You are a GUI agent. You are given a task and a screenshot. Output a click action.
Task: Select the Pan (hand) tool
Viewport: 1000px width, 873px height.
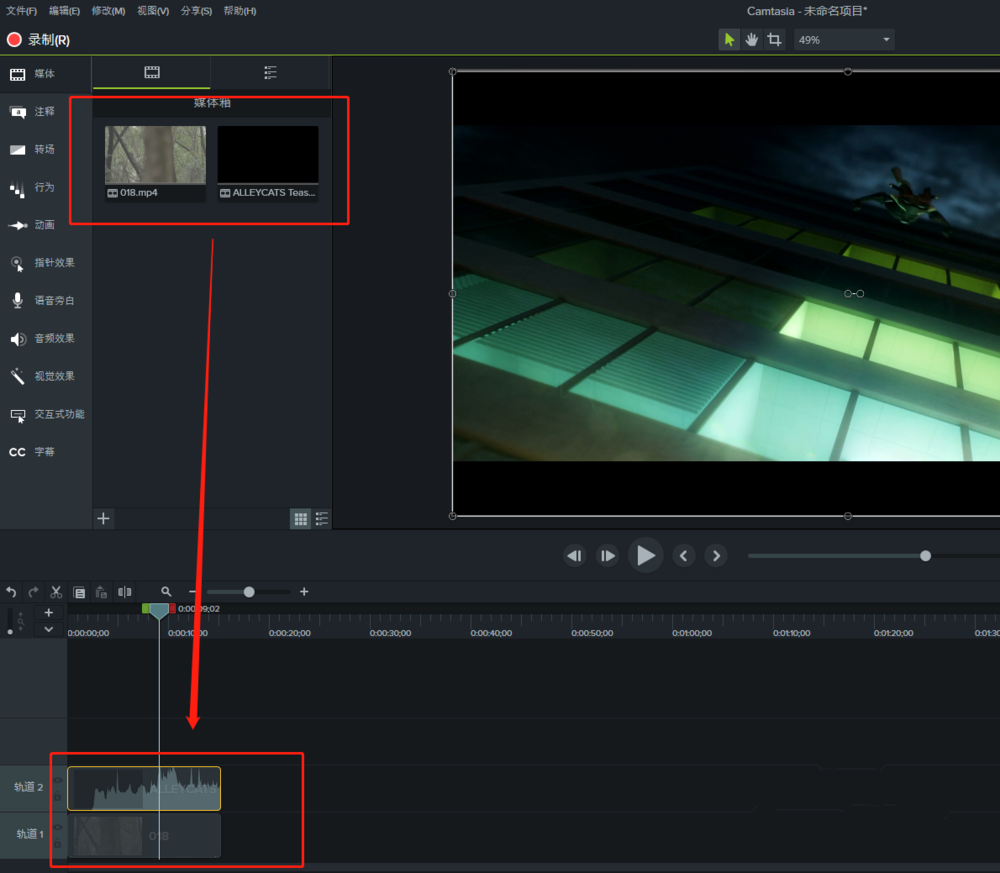[x=751, y=39]
